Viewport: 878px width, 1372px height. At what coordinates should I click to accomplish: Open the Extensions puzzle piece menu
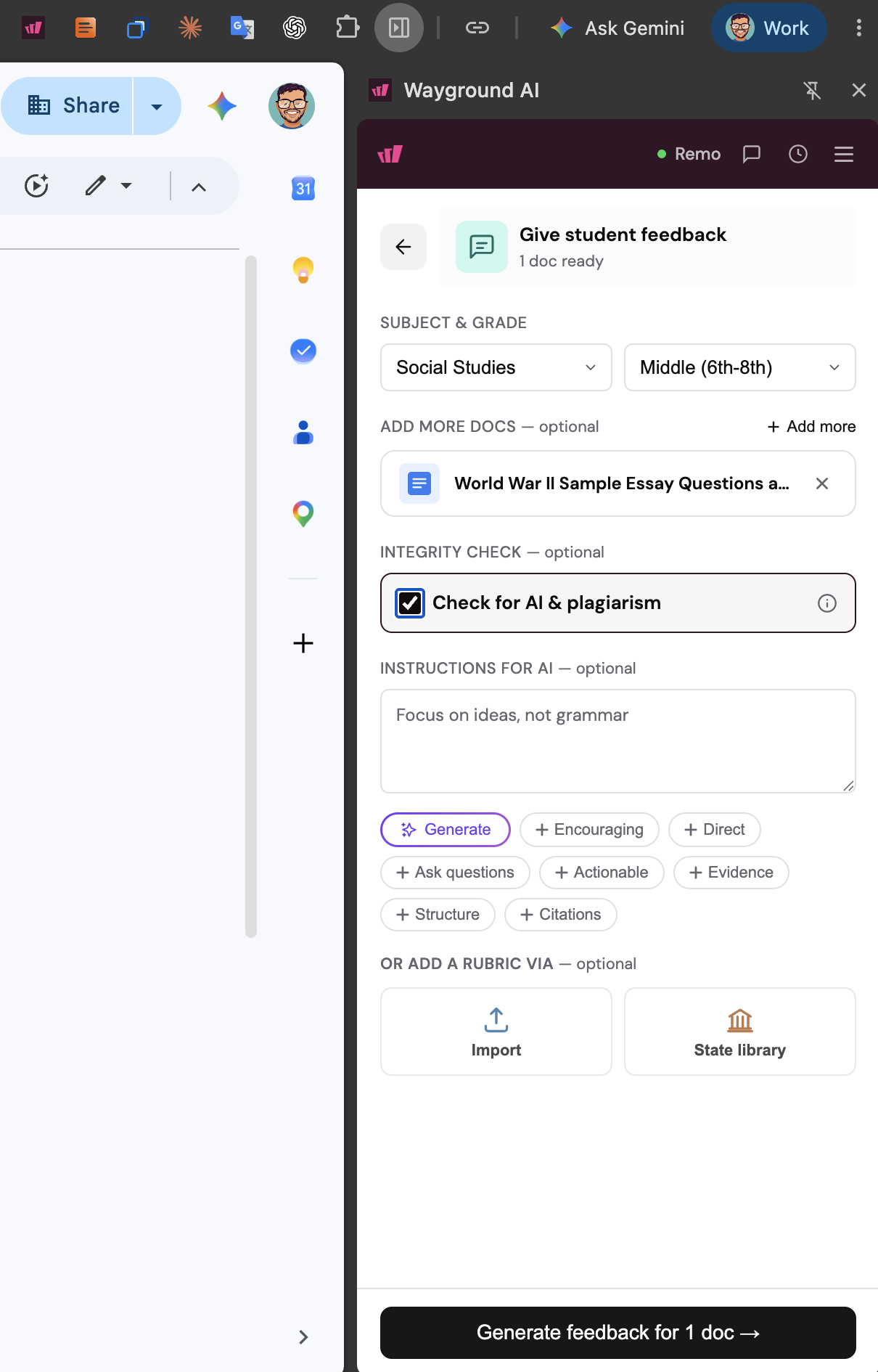click(x=348, y=28)
